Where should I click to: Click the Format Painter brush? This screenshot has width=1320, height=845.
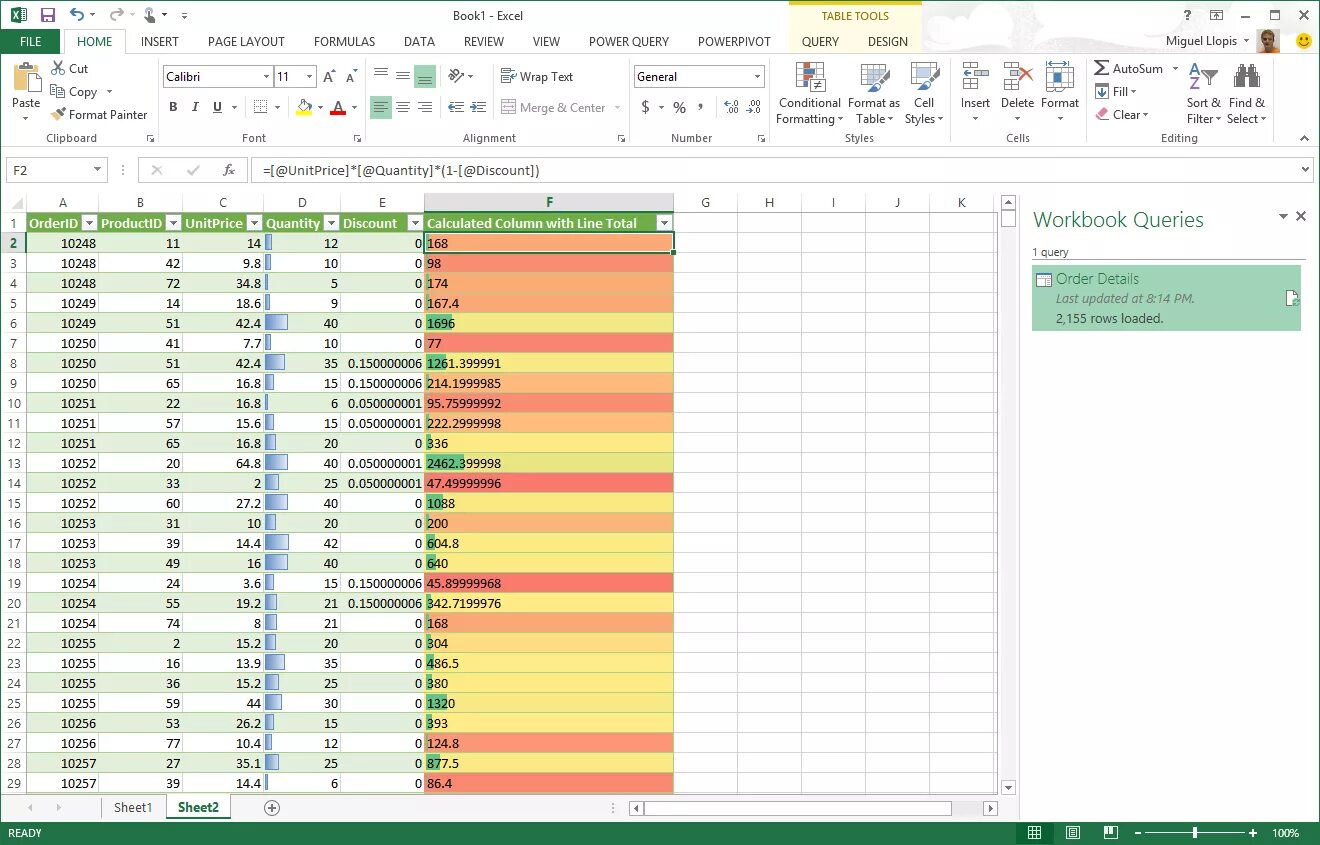click(57, 114)
